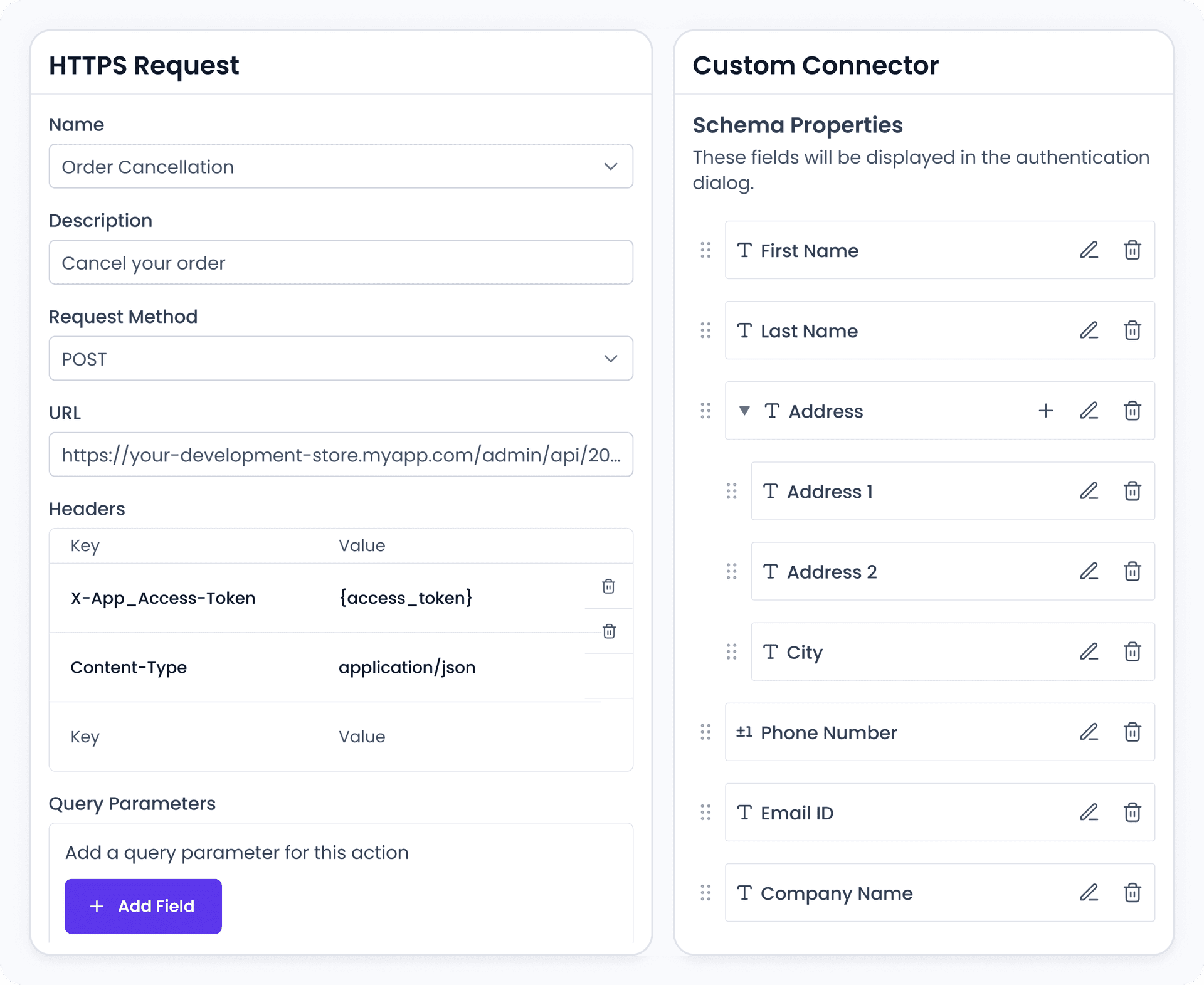Add a sub-field under Address
Screen dimensions: 1204x985
click(1045, 411)
